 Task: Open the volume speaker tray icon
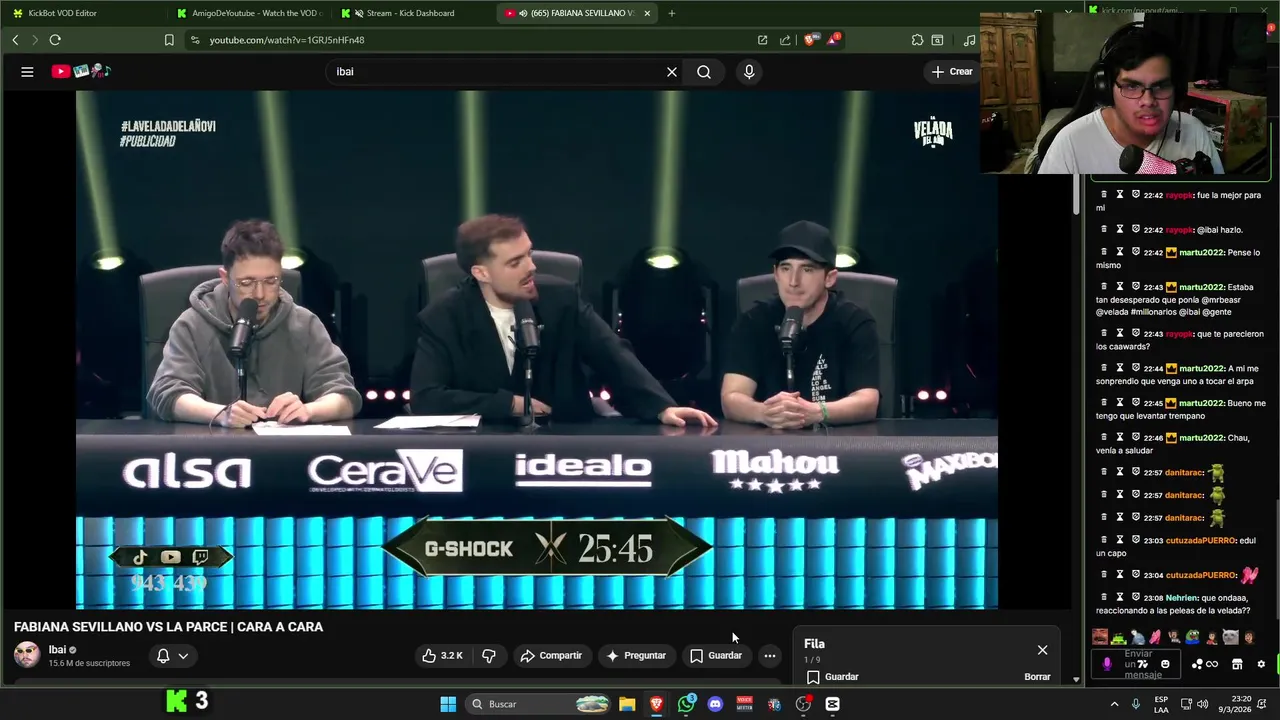pyautogui.click(x=1202, y=704)
